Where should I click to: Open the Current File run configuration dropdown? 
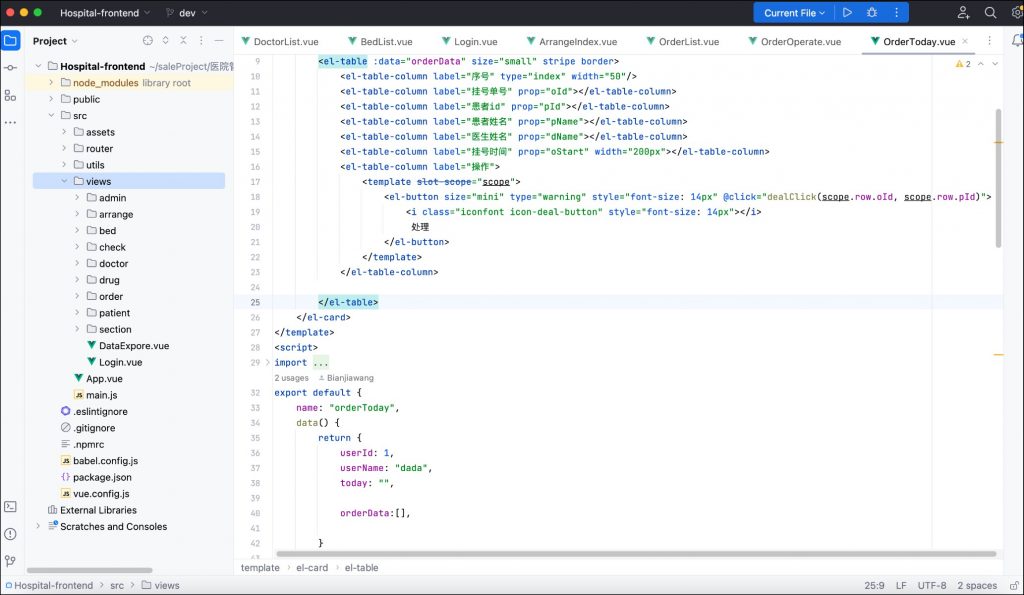coord(795,13)
